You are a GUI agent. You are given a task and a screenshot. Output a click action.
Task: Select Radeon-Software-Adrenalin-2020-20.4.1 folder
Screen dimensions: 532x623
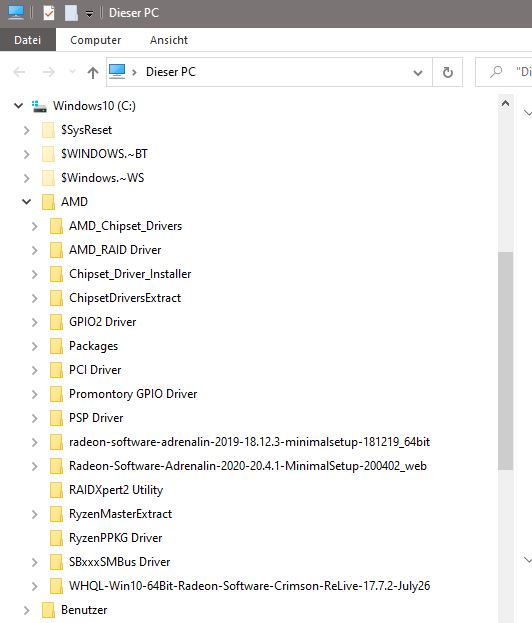(x=248, y=466)
